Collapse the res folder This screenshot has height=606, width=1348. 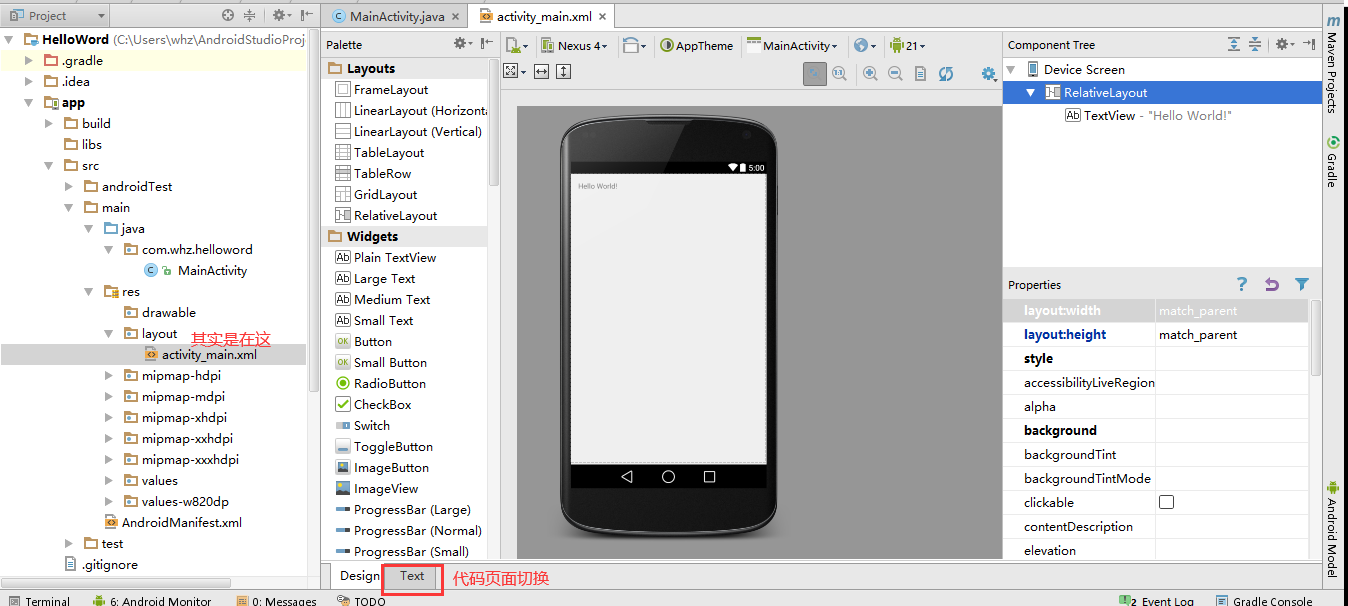coord(89,291)
